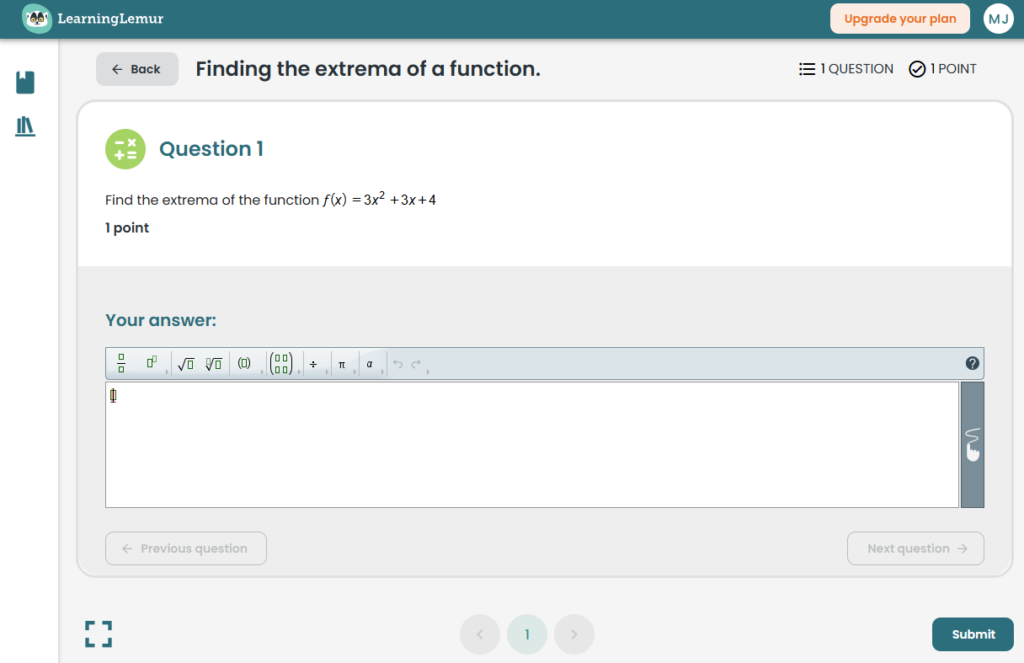Open the notebook sidebar icon
Image resolution: width=1024 pixels, height=663 pixels.
click(25, 83)
